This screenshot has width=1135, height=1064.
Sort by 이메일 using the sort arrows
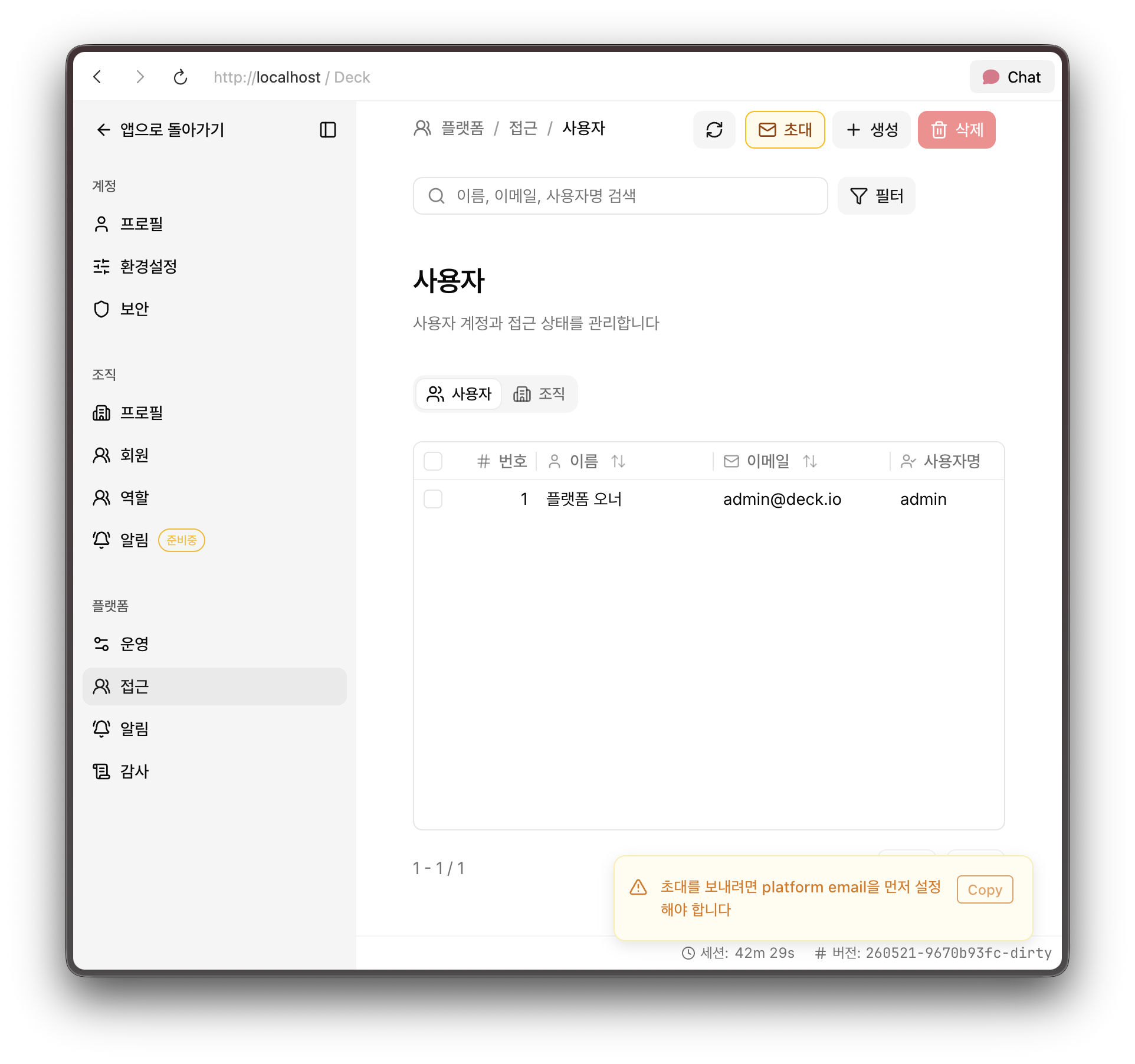point(810,461)
